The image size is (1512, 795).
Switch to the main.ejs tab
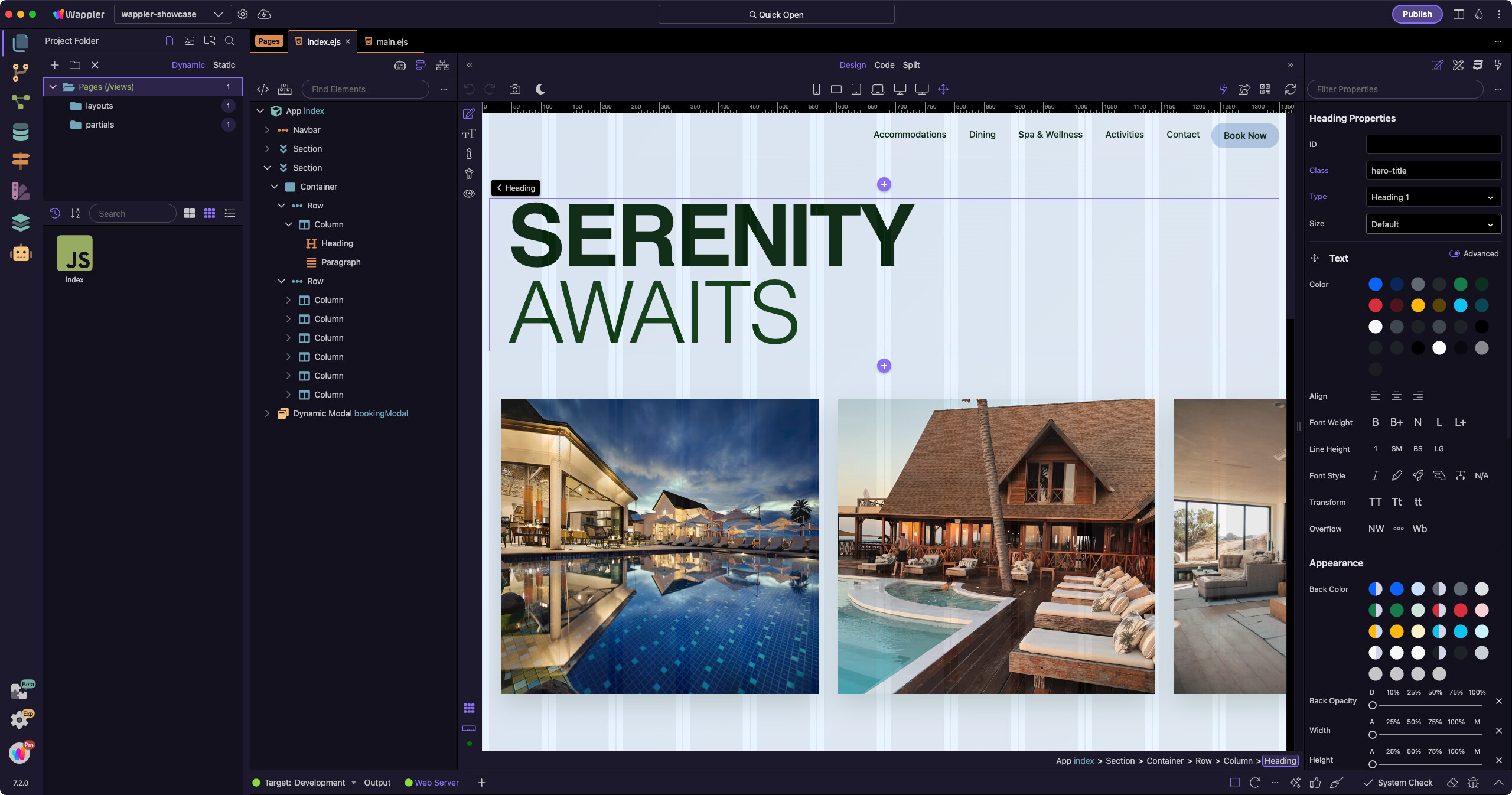[x=391, y=42]
